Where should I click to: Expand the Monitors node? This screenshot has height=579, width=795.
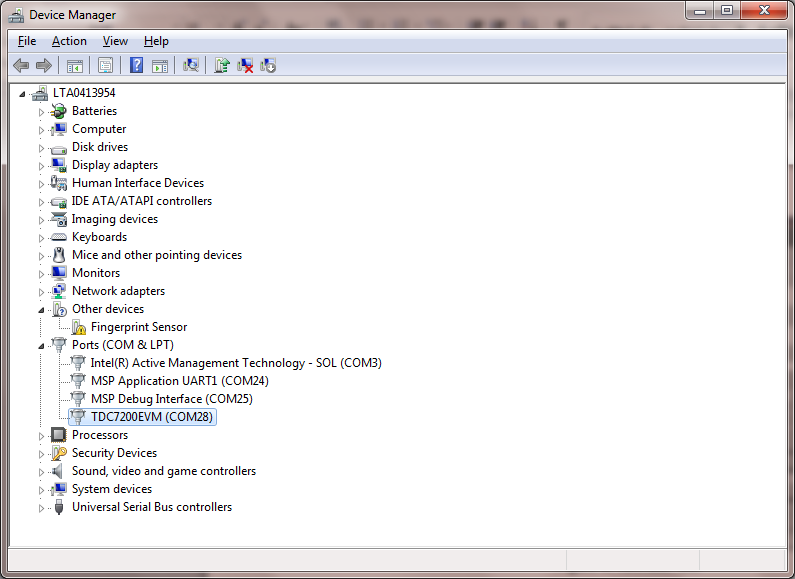[42, 274]
